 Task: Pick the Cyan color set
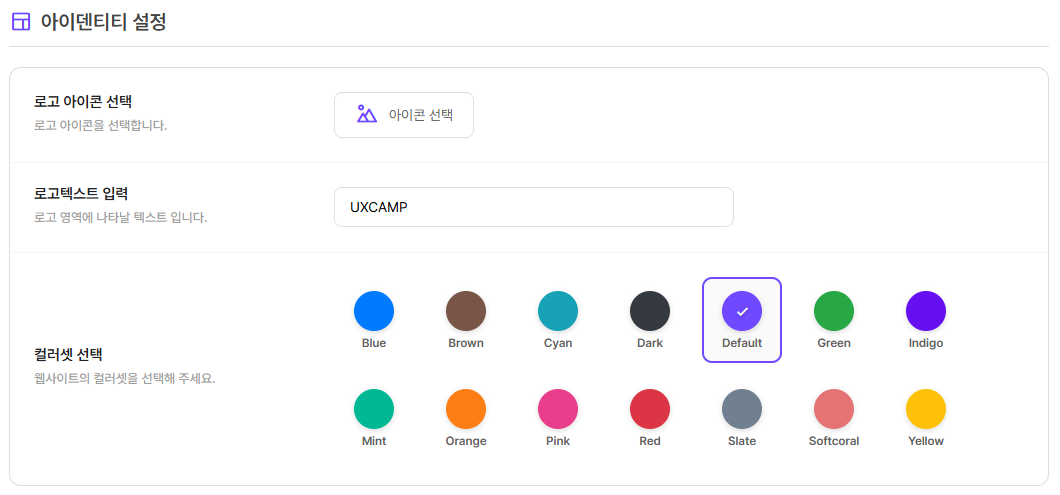558,311
